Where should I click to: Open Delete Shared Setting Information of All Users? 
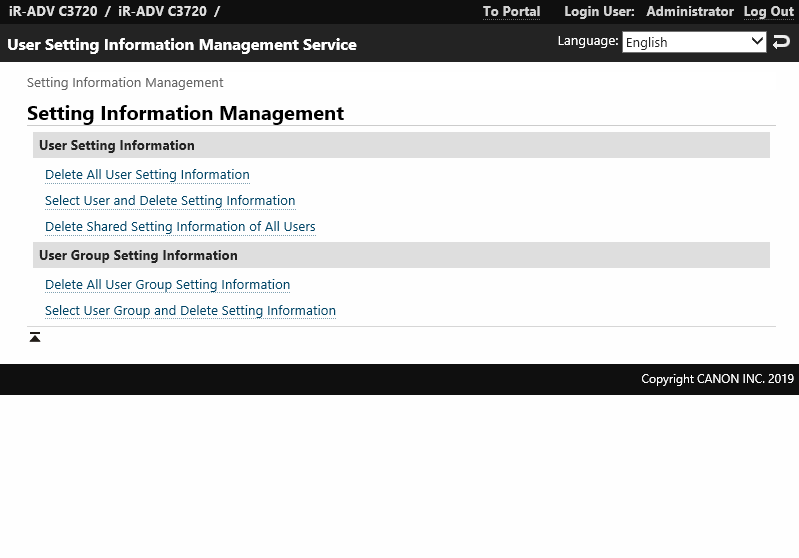(x=180, y=227)
